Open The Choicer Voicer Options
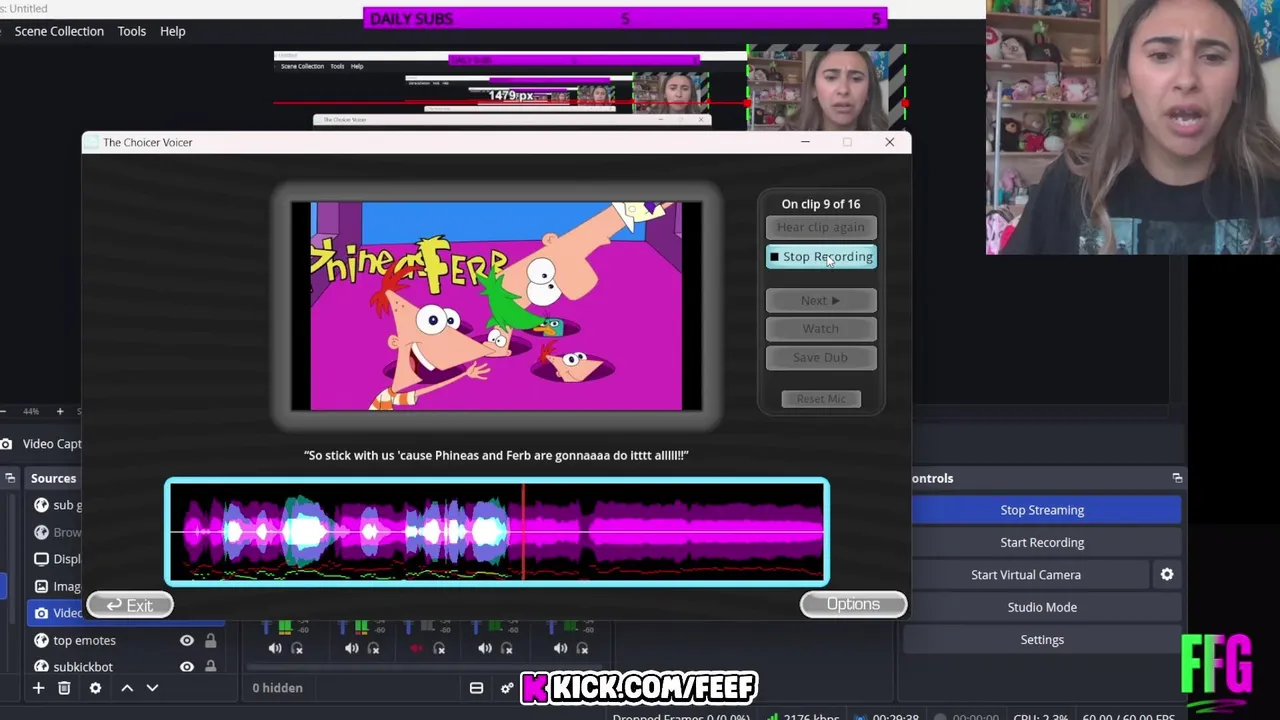Image resolution: width=1280 pixels, height=720 pixels. coord(853,604)
